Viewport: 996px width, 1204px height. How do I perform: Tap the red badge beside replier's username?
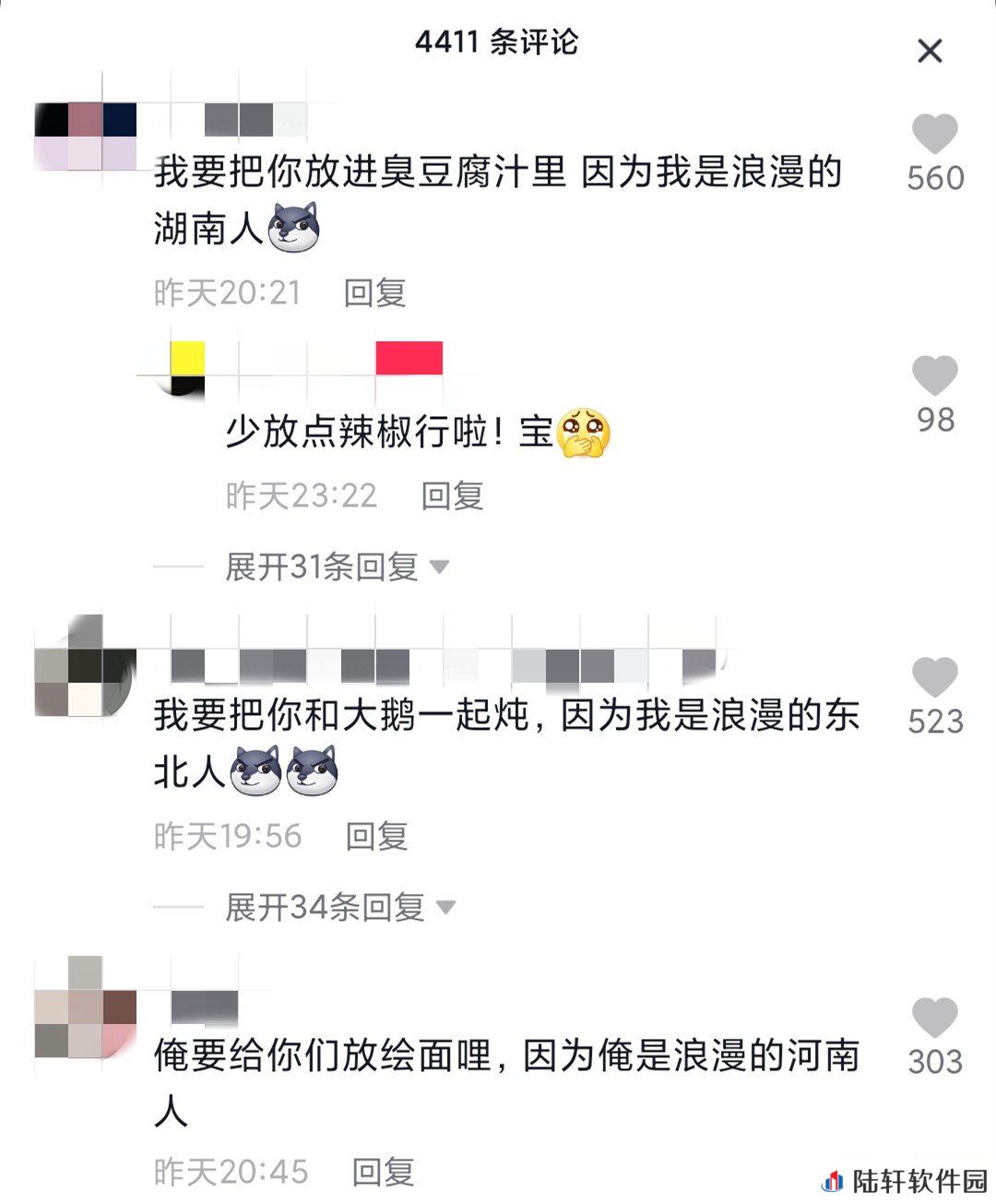[409, 358]
